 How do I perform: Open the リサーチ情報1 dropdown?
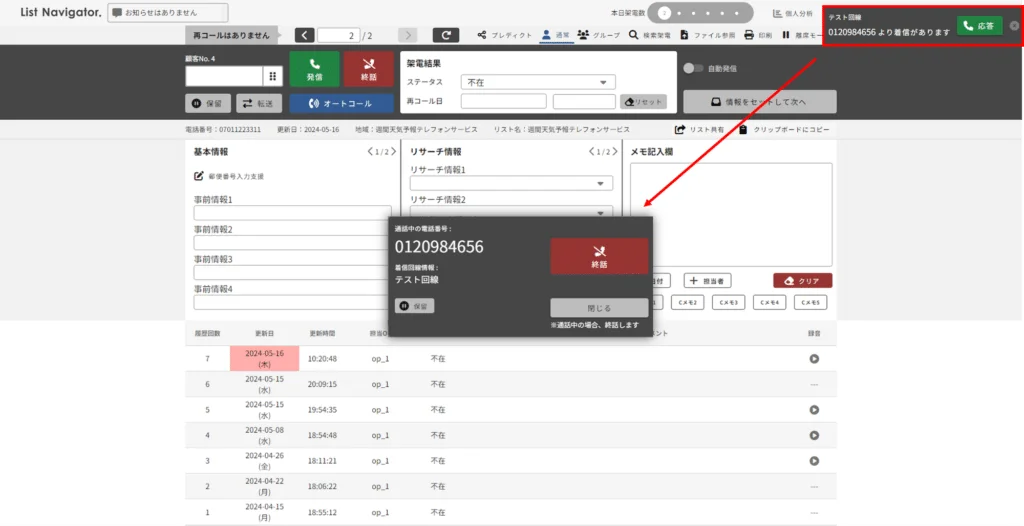[x=511, y=184]
